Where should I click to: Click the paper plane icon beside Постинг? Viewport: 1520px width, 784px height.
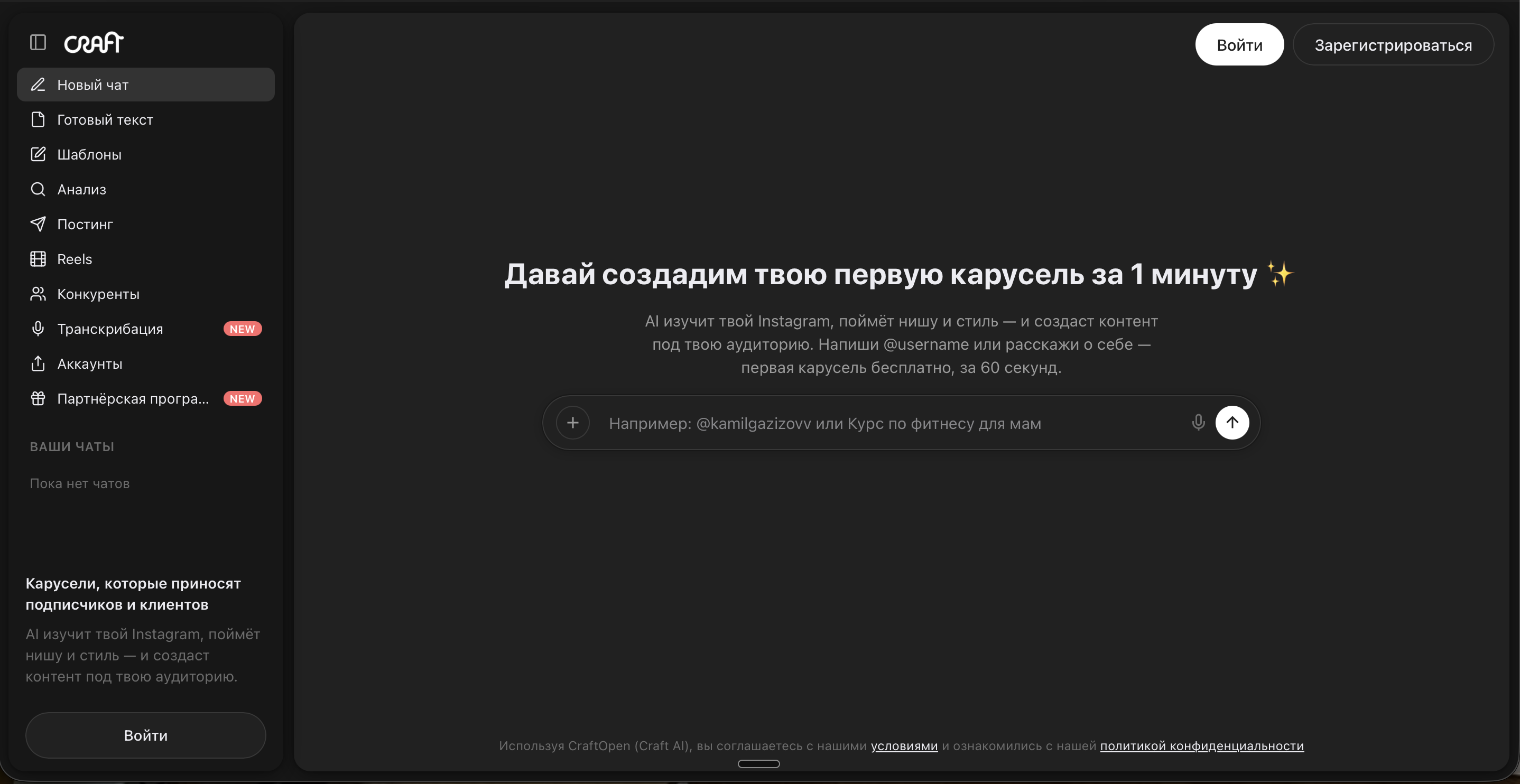38,223
